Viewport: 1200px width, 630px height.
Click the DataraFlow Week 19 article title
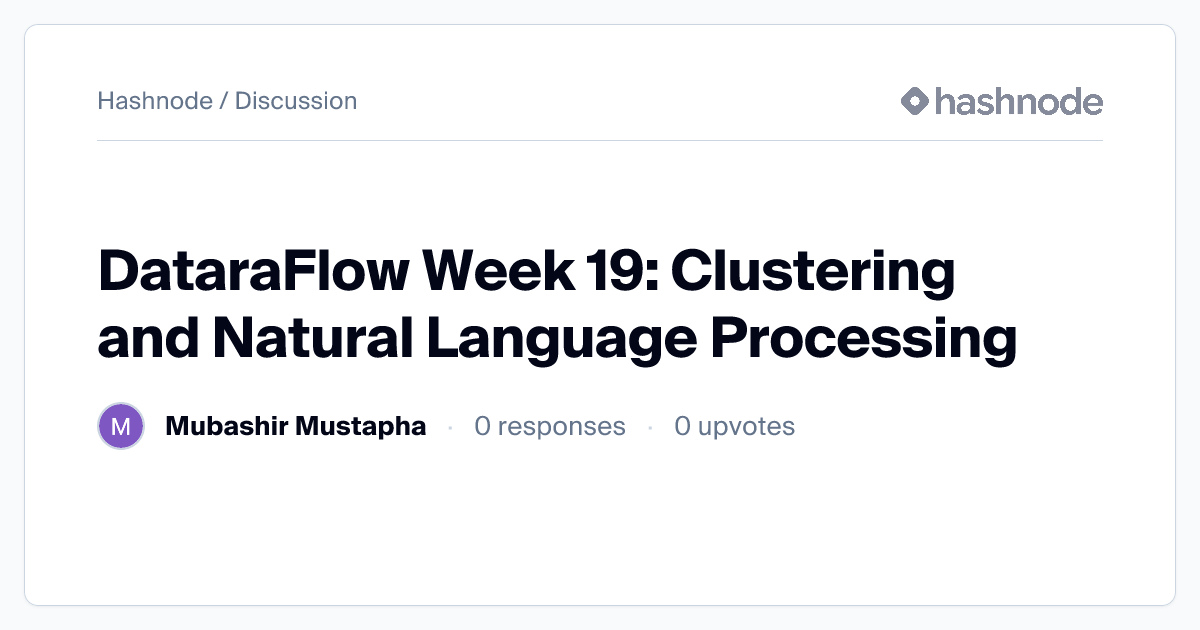pos(527,270)
